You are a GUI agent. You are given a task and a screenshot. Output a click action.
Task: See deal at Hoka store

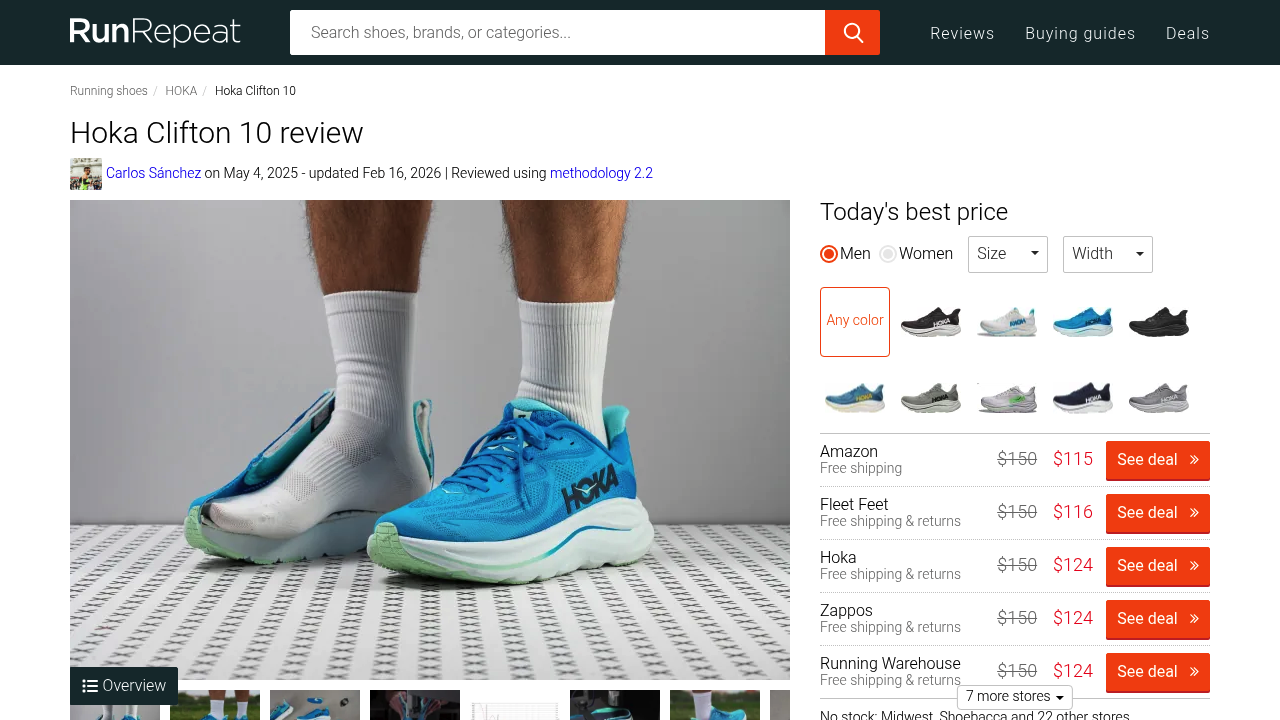(1158, 566)
